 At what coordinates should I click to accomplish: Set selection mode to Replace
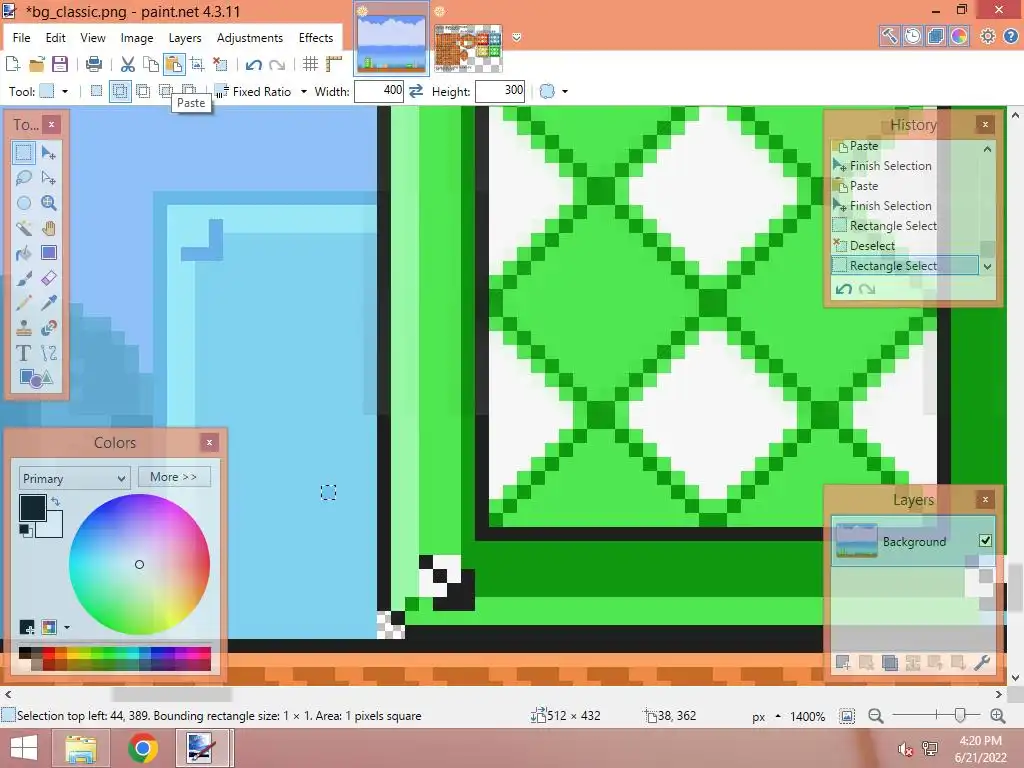click(97, 91)
